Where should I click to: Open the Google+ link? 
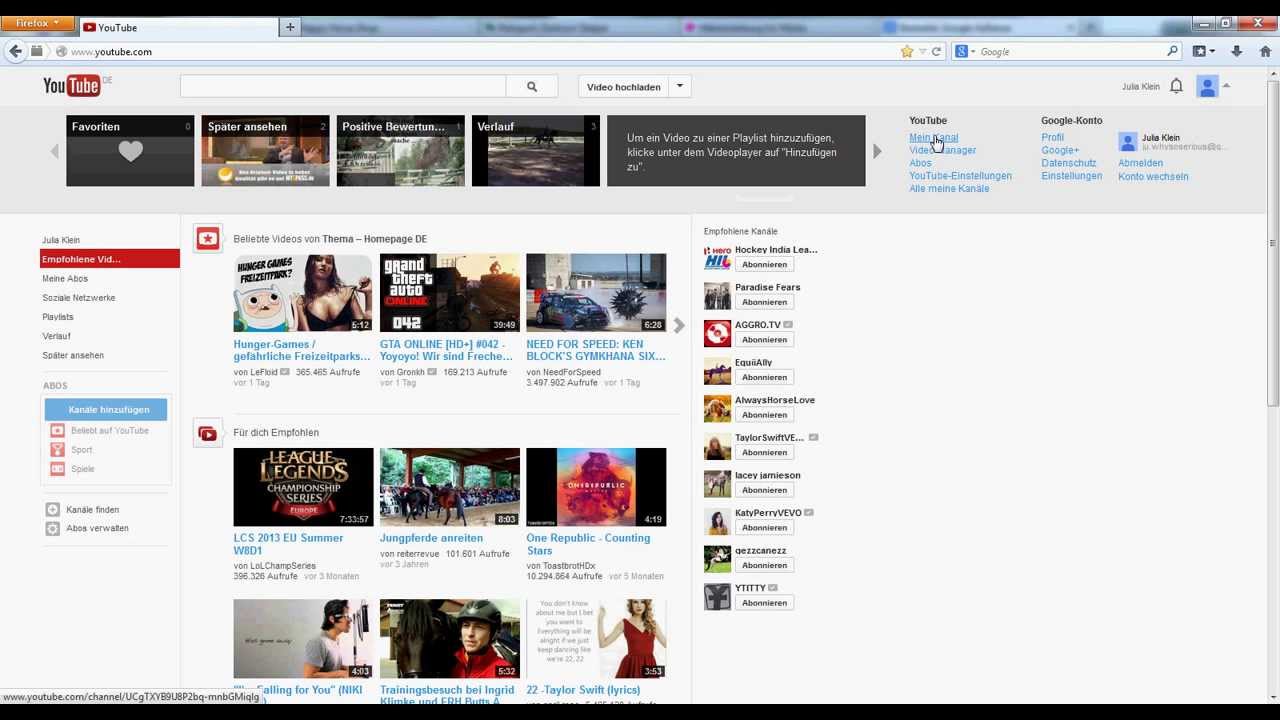pyautogui.click(x=1060, y=150)
